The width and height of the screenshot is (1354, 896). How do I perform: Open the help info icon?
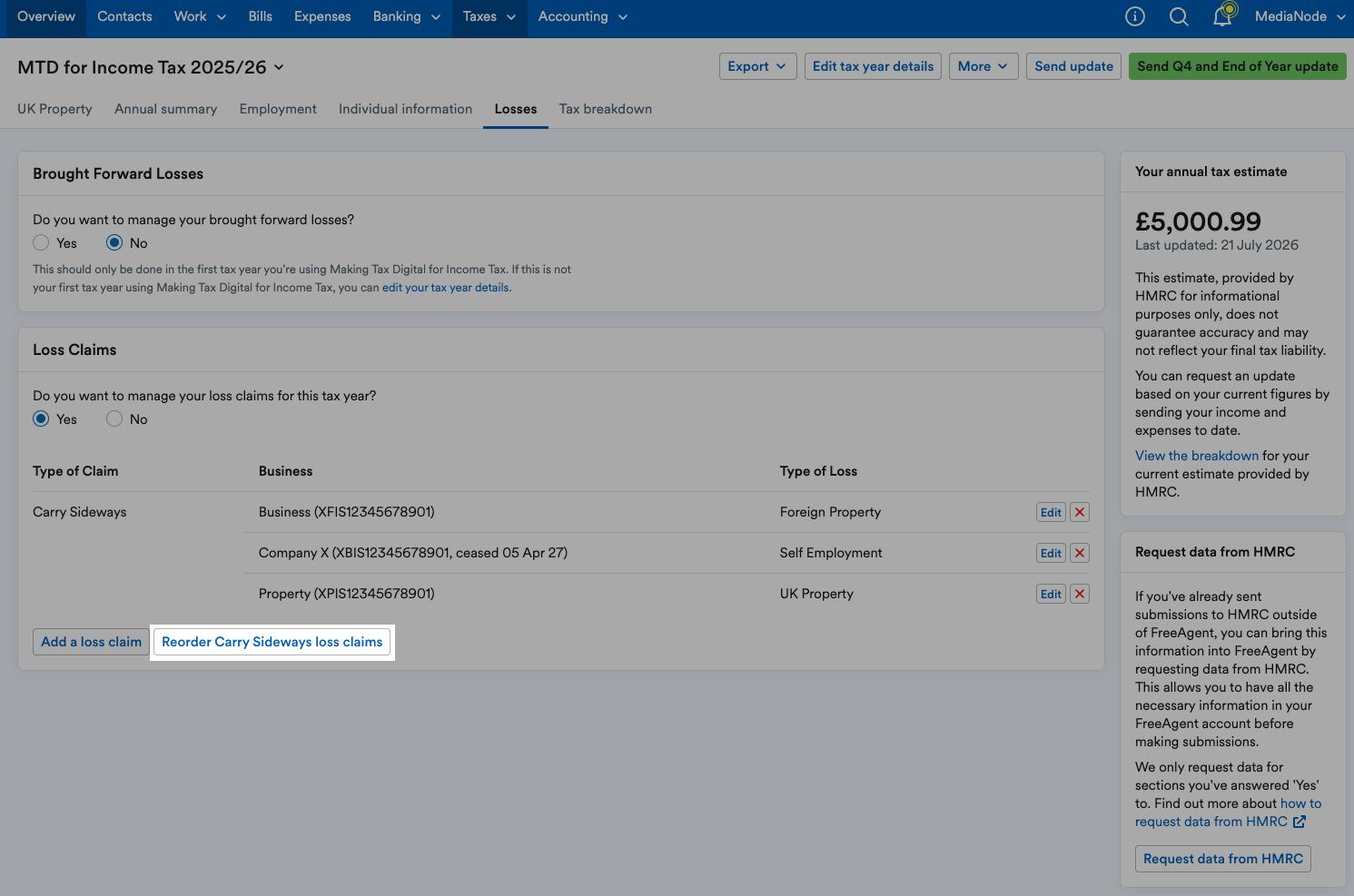pyautogui.click(x=1135, y=16)
